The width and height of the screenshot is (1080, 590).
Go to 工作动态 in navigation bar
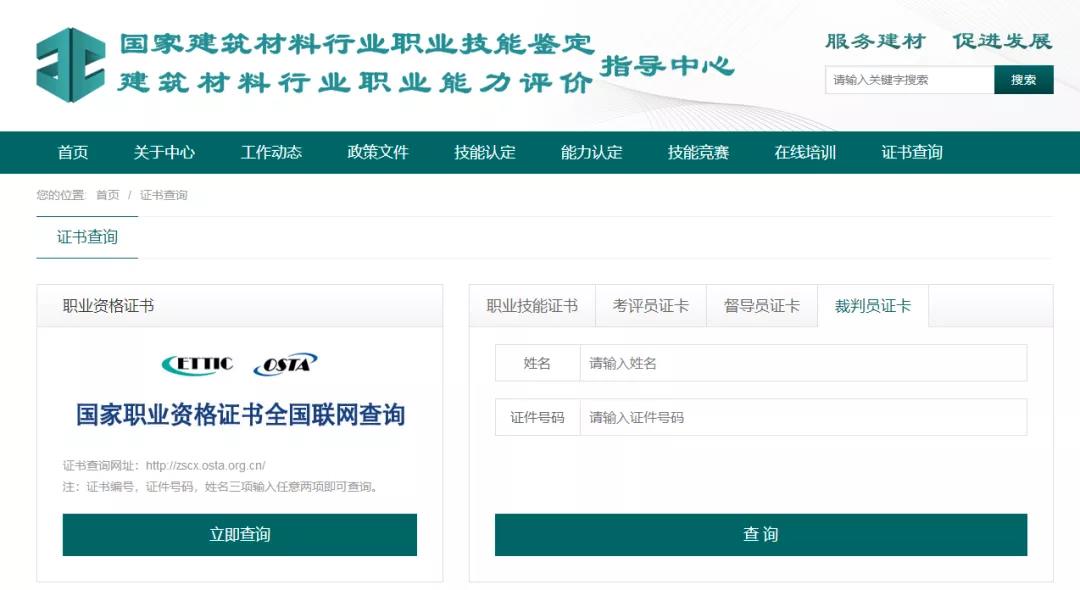pos(271,153)
